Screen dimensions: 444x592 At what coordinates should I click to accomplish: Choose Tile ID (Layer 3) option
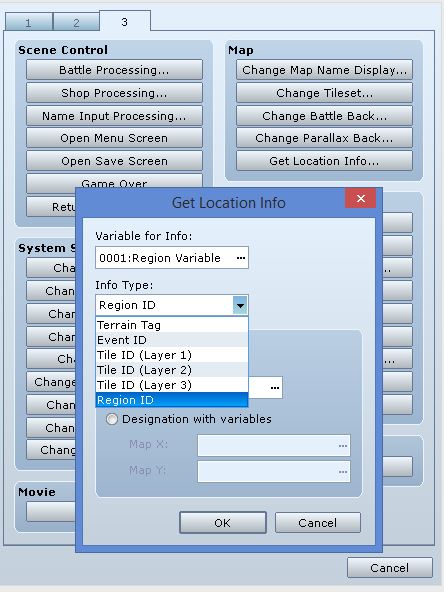click(x=172, y=385)
